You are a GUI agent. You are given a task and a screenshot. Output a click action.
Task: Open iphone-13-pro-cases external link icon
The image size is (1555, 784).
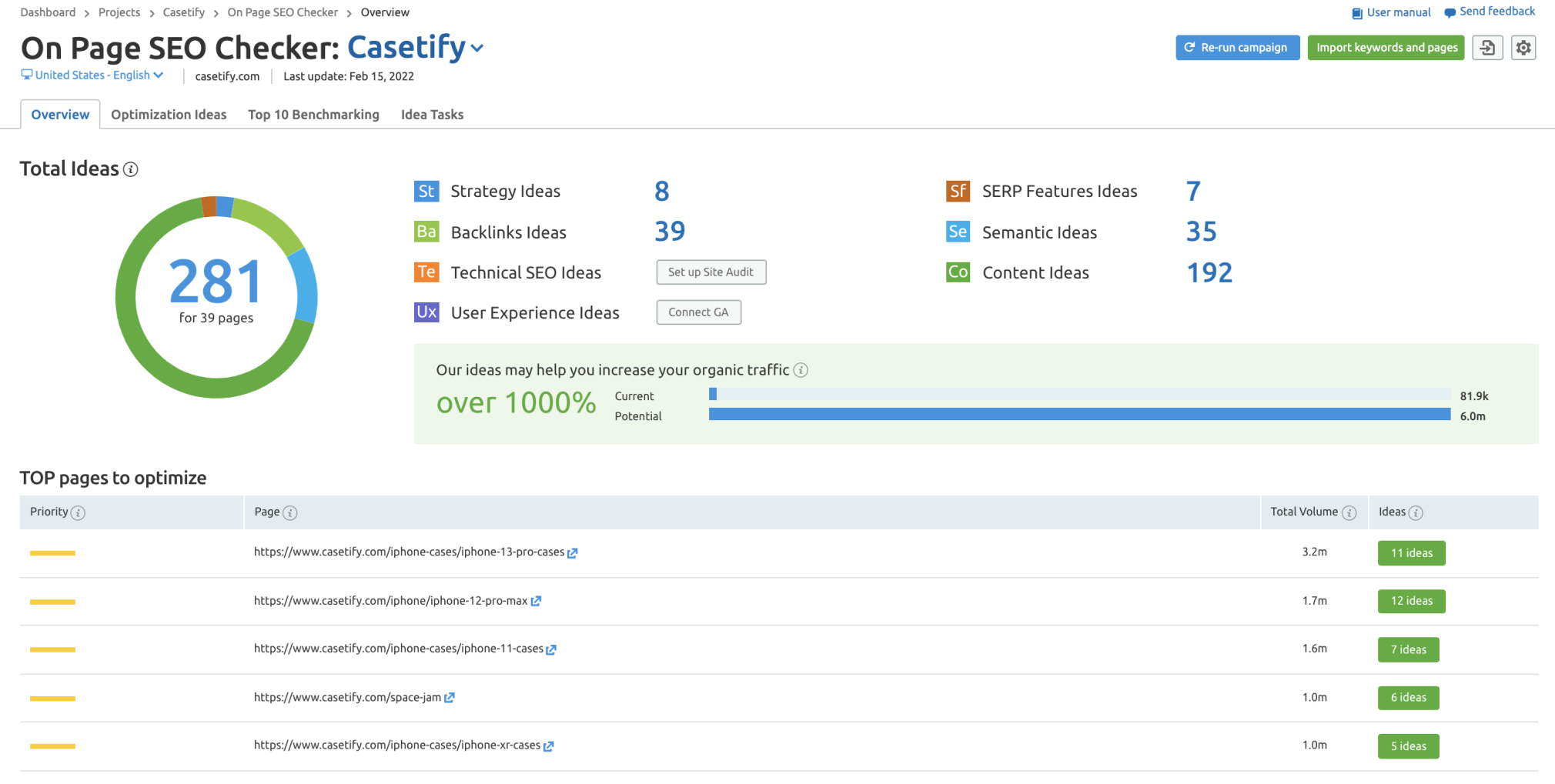coord(573,552)
